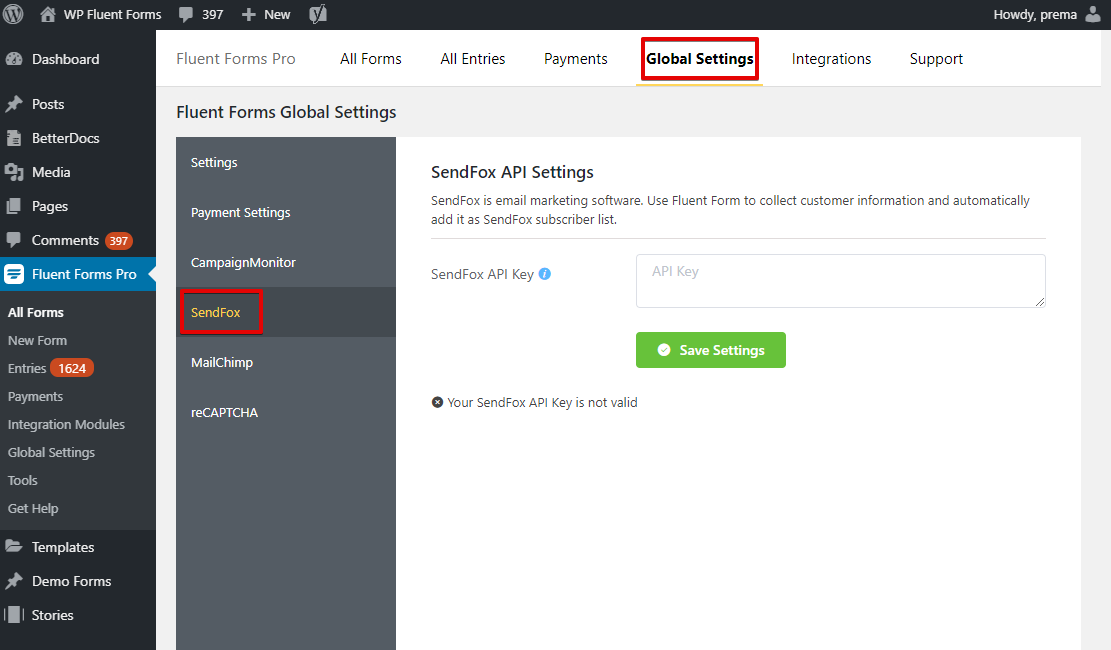Image resolution: width=1111 pixels, height=650 pixels.
Task: Switch to the All Entries tab
Action: 473,59
